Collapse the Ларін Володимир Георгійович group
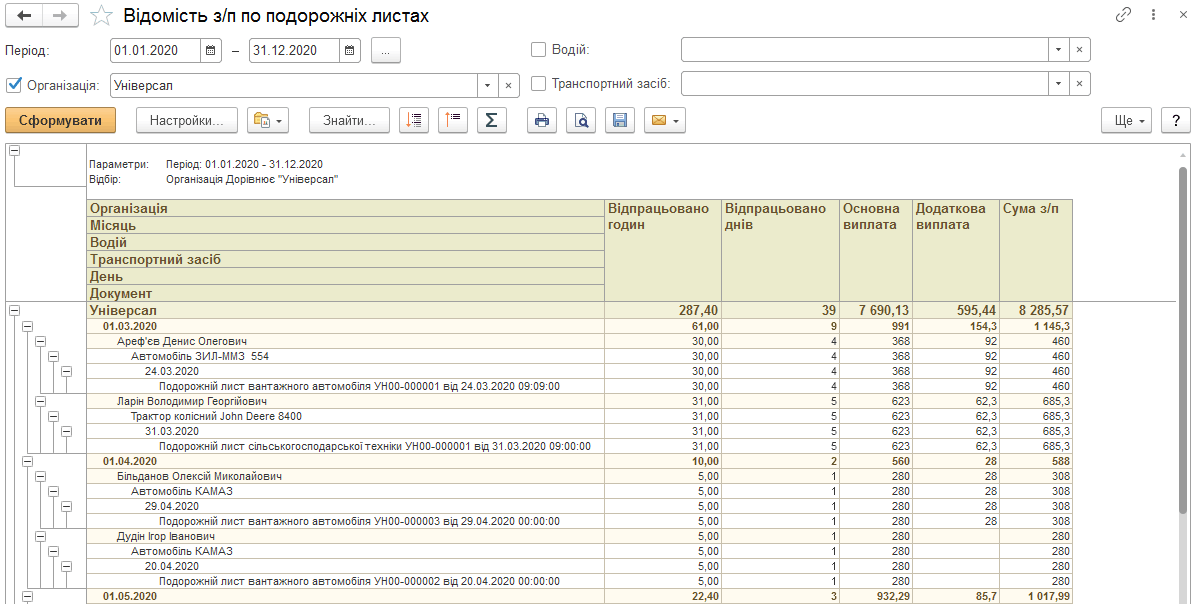The width and height of the screenshot is (1200, 604). [41, 401]
